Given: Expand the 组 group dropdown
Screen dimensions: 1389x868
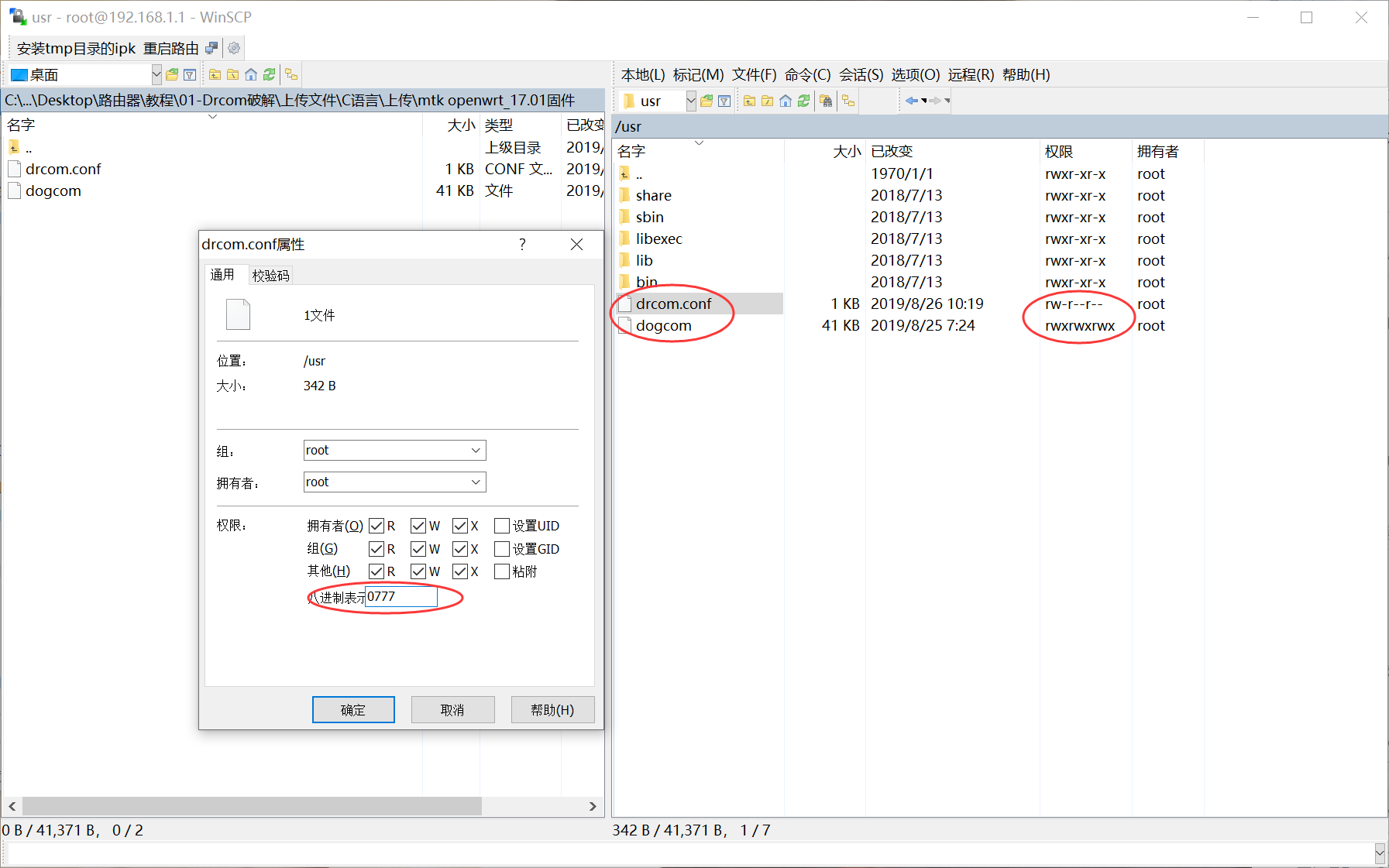Looking at the screenshot, I should point(476,451).
